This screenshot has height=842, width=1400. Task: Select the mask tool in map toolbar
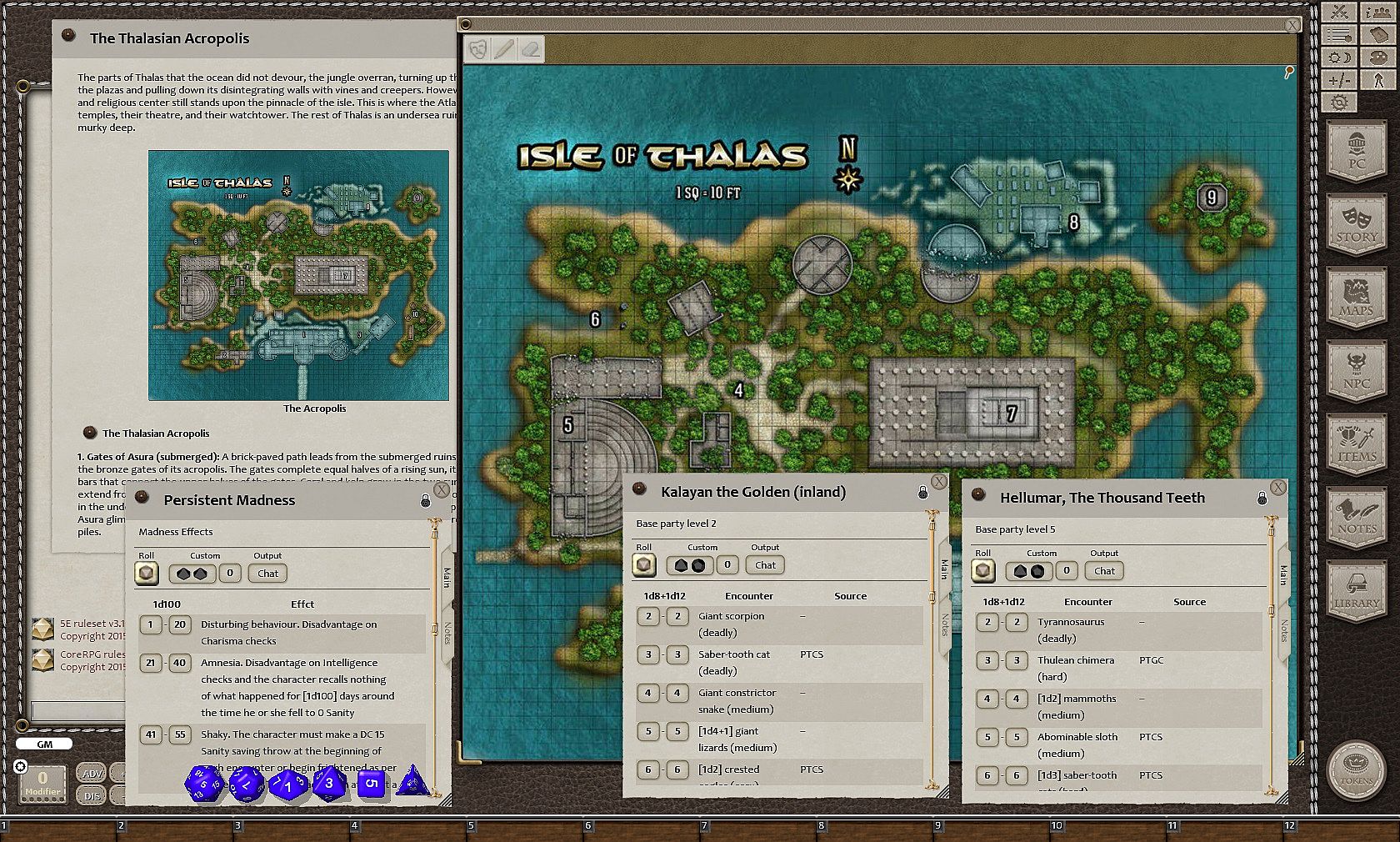tap(477, 49)
